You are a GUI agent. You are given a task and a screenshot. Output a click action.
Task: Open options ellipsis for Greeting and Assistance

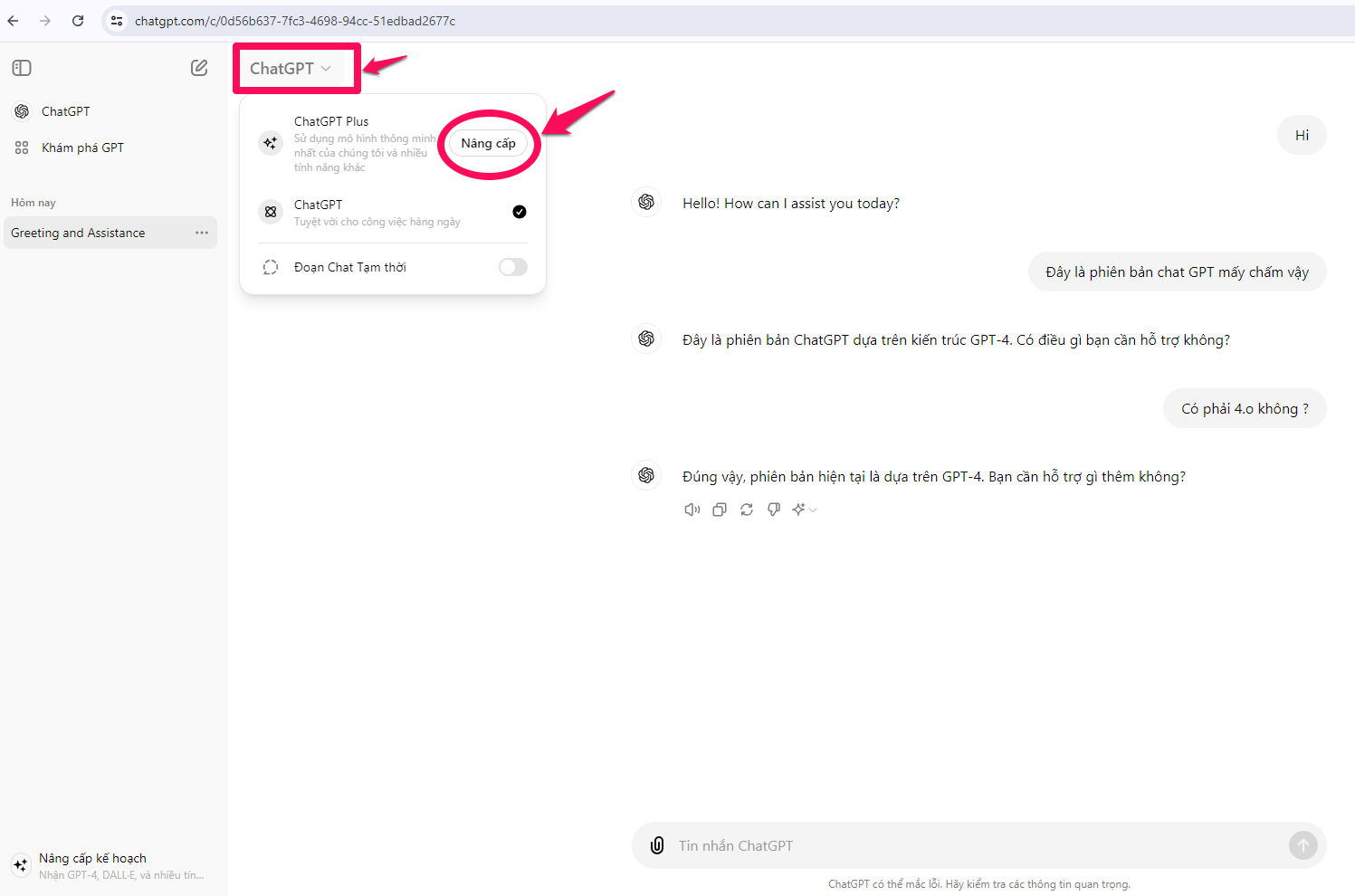(202, 233)
